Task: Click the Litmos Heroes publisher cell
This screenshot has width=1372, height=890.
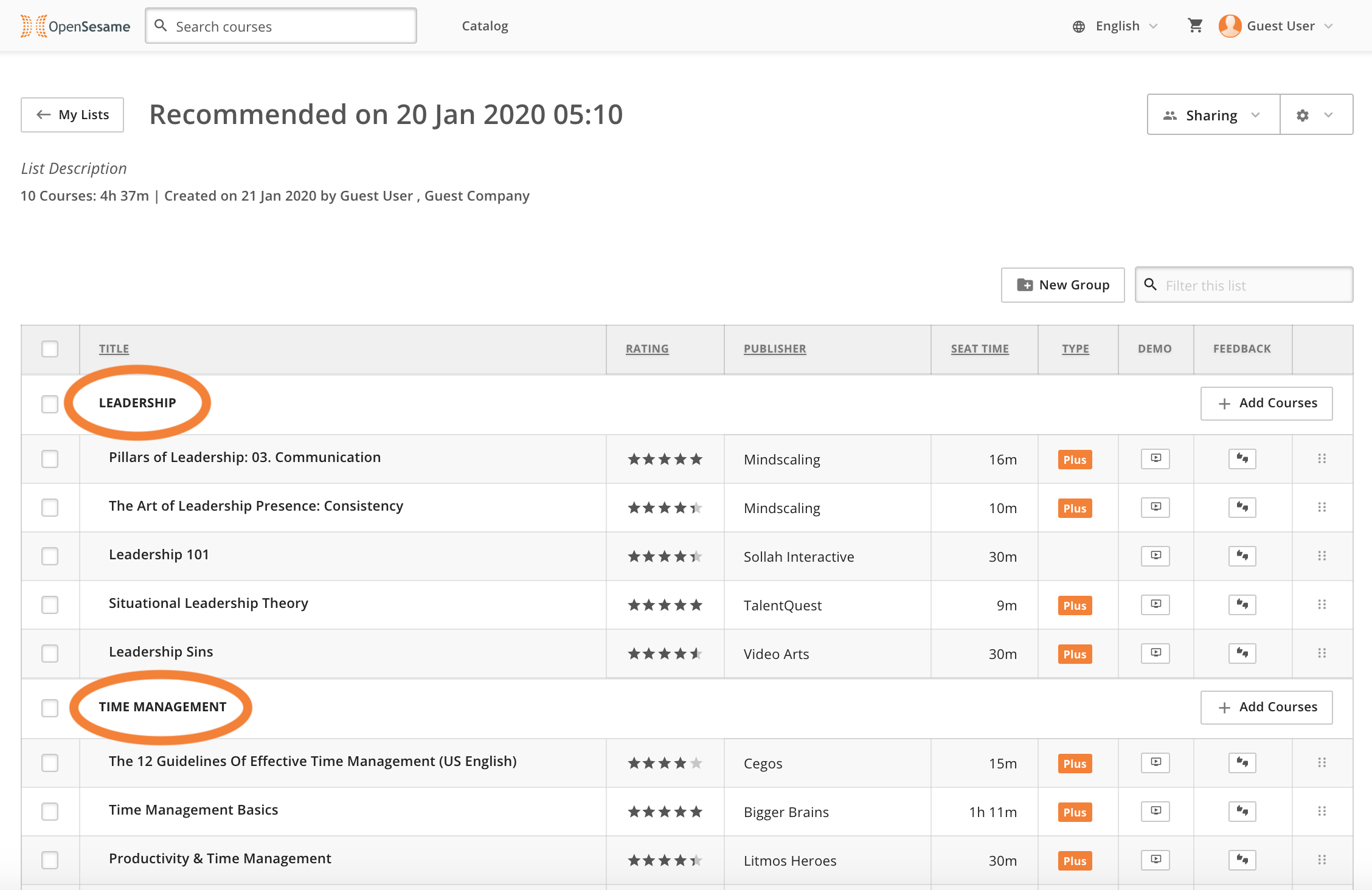Action: (790, 861)
